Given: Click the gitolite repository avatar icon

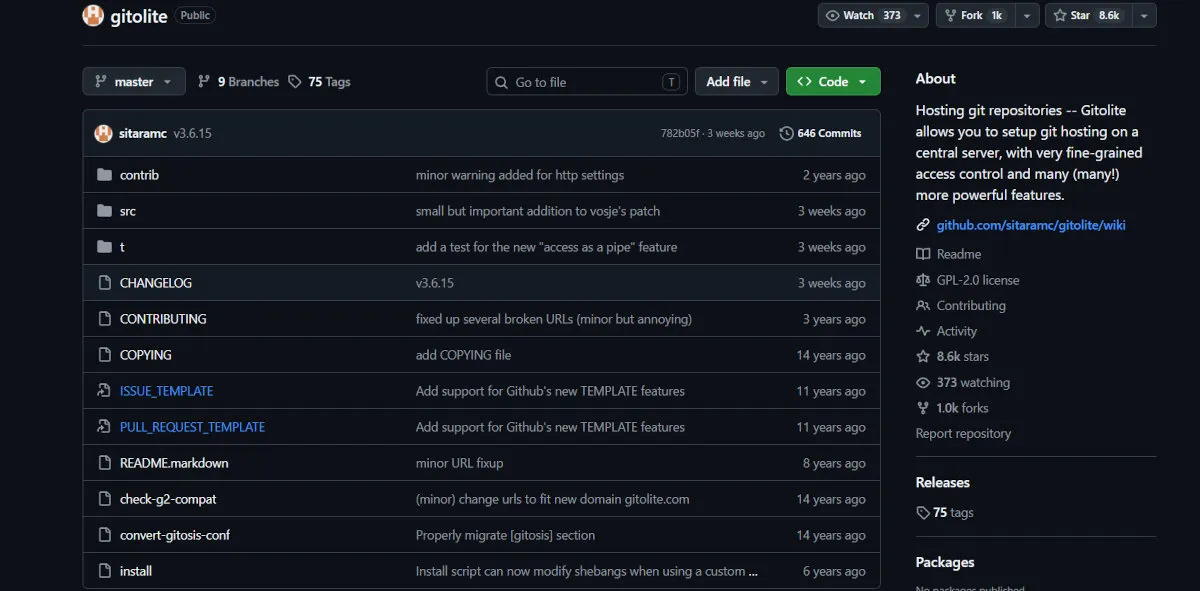Looking at the screenshot, I should (93, 15).
